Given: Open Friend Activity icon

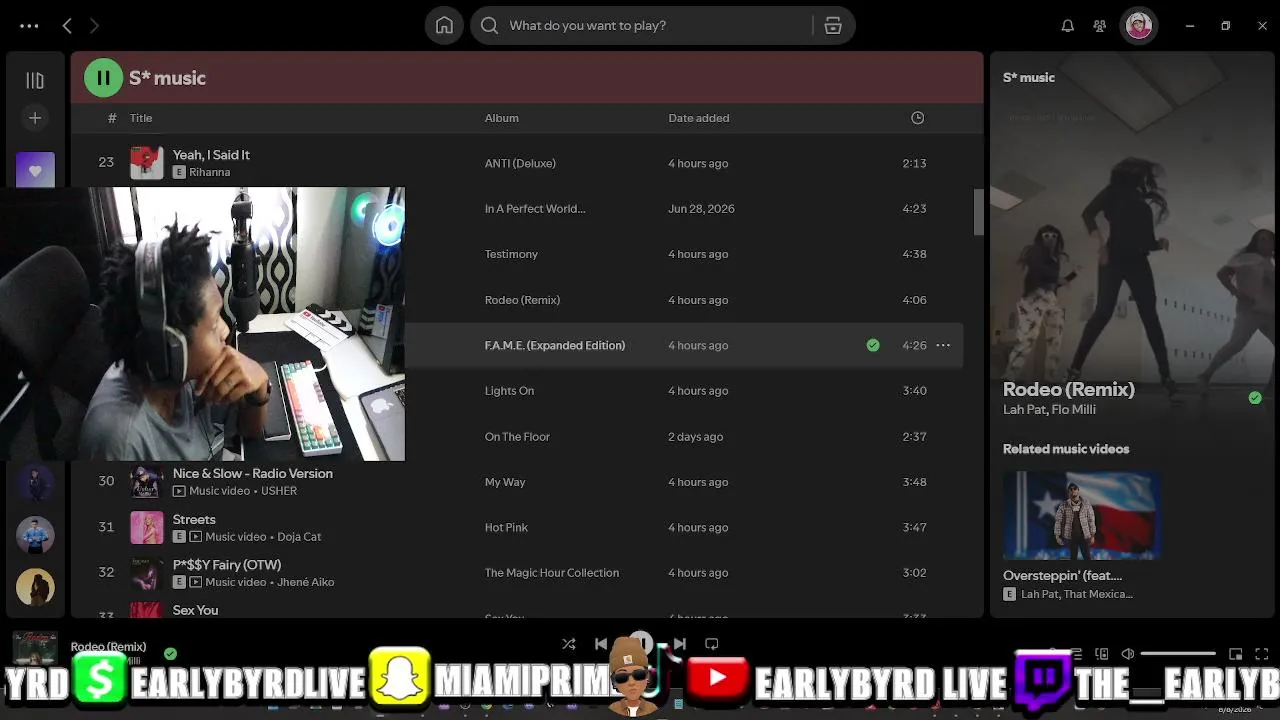Looking at the screenshot, I should [x=1100, y=26].
